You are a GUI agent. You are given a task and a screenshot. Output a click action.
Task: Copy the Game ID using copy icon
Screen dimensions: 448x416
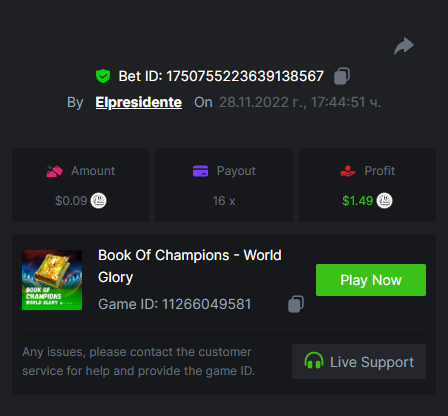click(x=296, y=304)
